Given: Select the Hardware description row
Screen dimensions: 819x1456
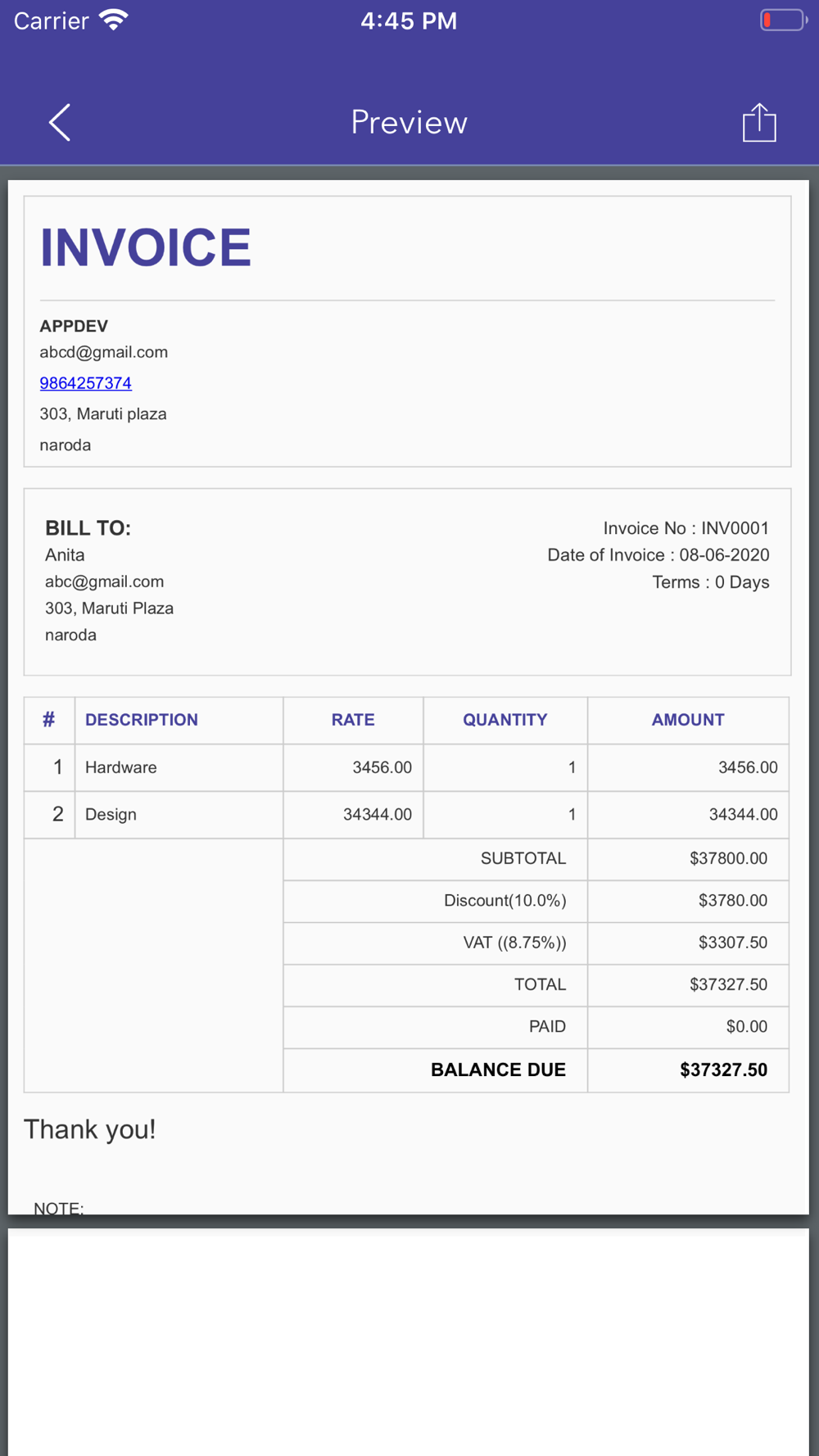Looking at the screenshot, I should tap(407, 767).
